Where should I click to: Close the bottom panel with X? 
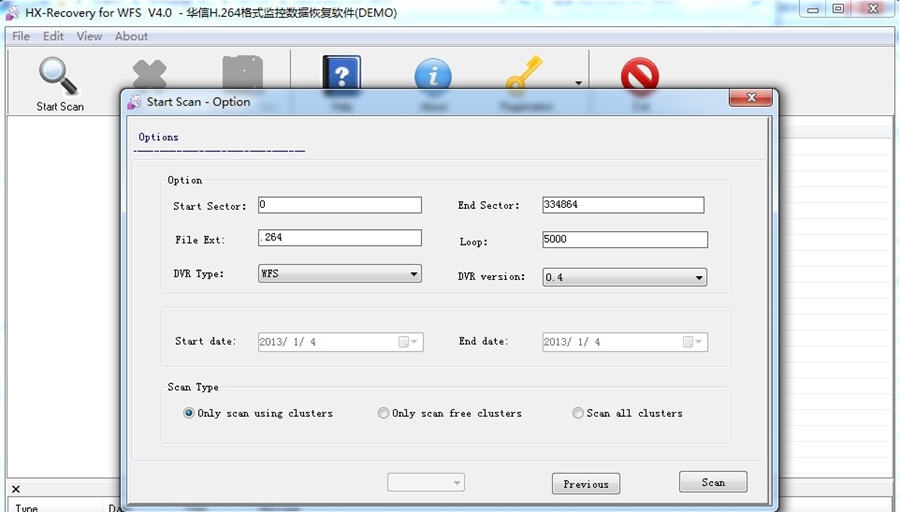pos(16,489)
